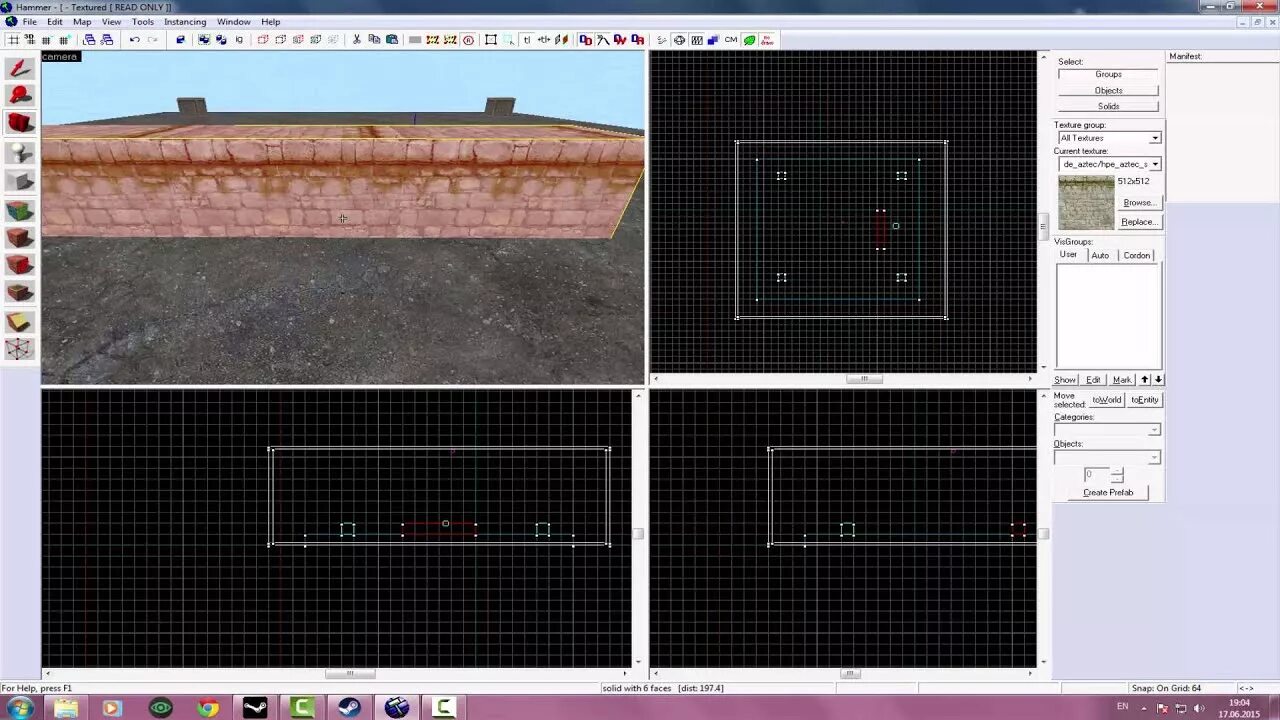Image resolution: width=1280 pixels, height=720 pixels.
Task: Select the Apply Decals tool
Action: click(20, 265)
